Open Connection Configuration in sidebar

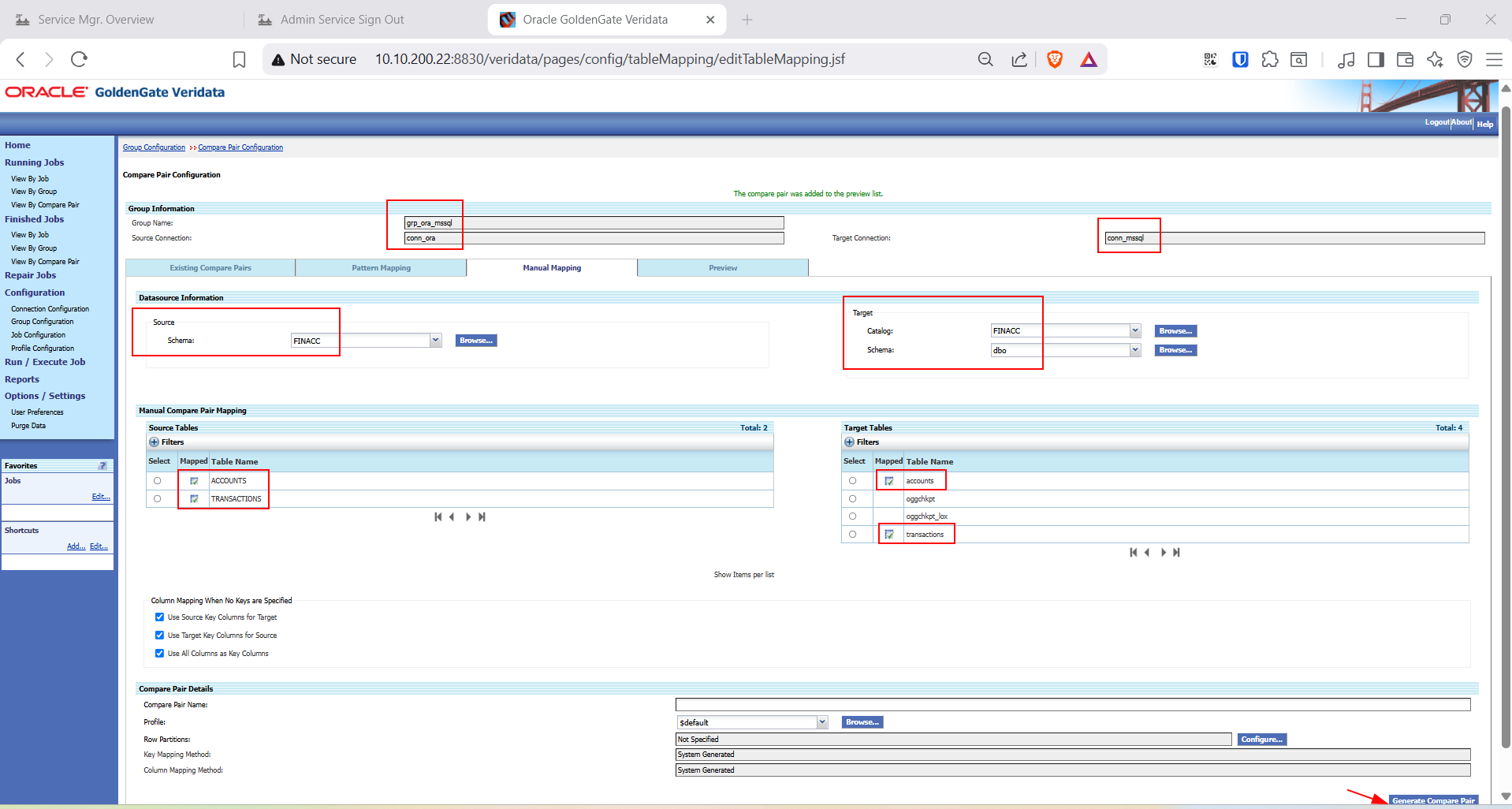coord(50,309)
